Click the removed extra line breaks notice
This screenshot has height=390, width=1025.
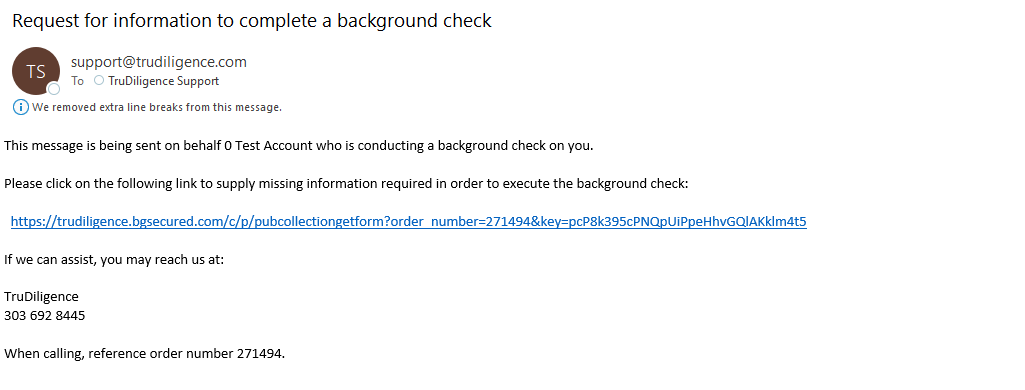pyautogui.click(x=157, y=107)
